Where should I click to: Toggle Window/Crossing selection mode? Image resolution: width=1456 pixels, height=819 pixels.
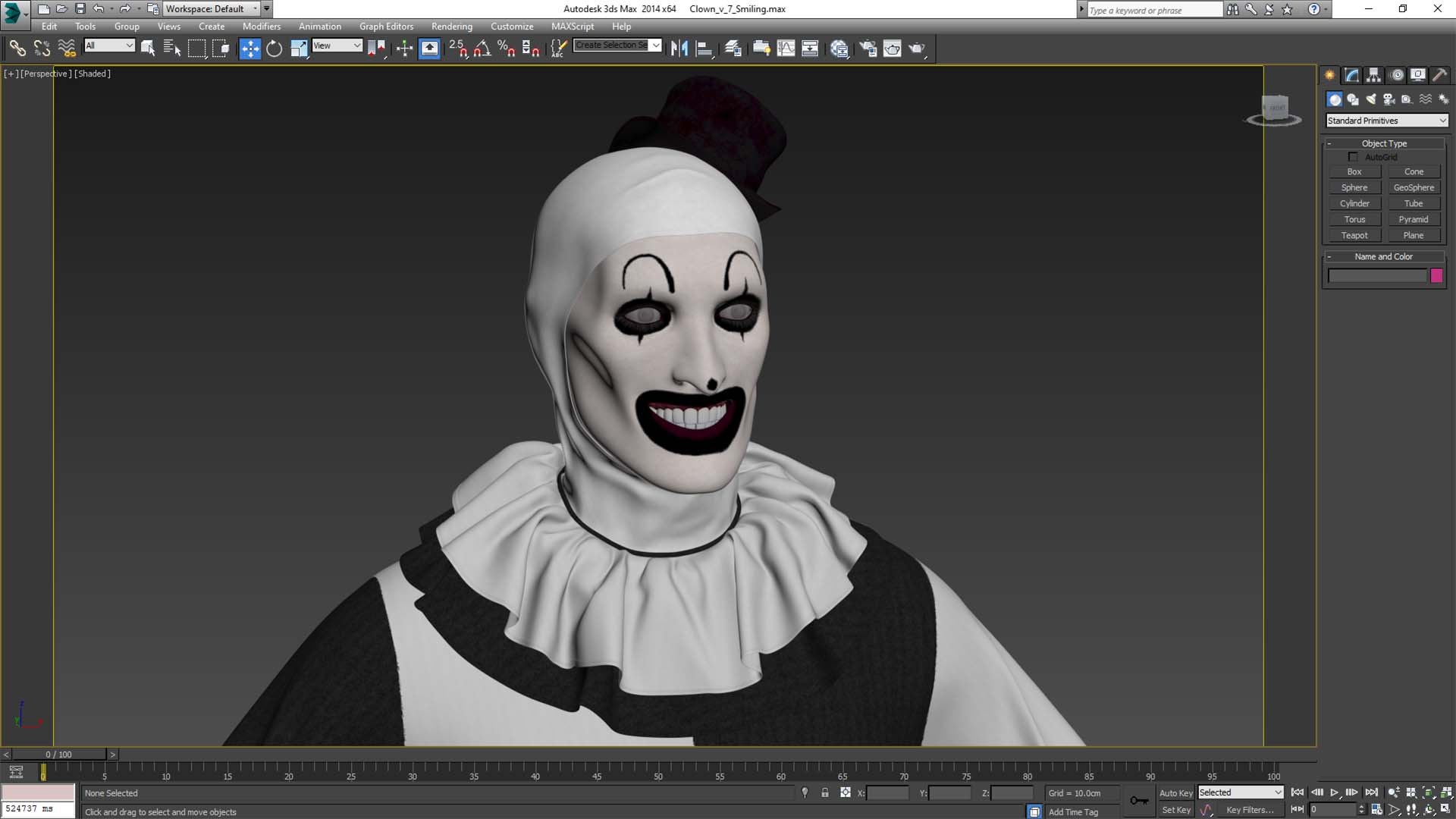221,49
